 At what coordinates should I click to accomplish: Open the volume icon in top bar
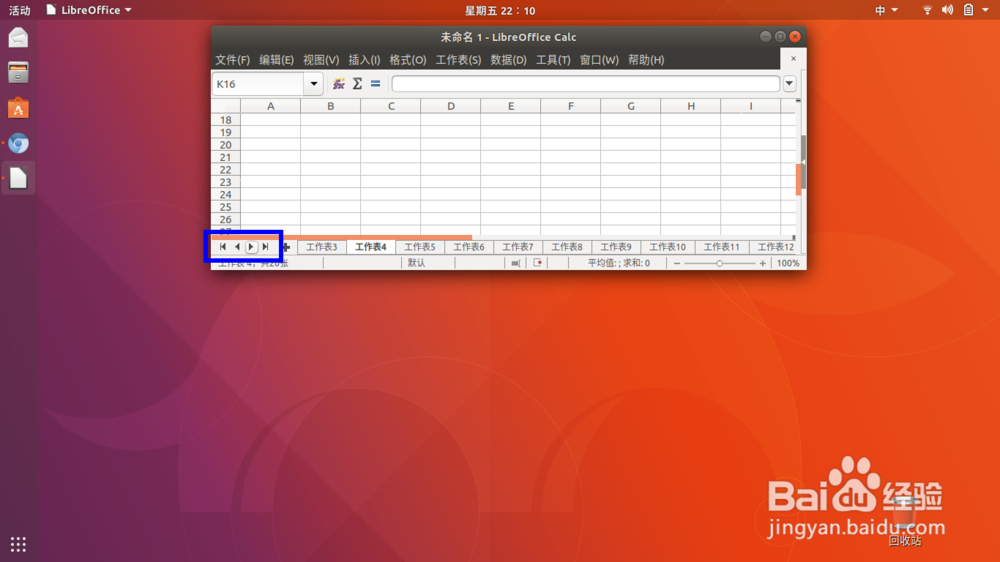pyautogui.click(x=948, y=10)
